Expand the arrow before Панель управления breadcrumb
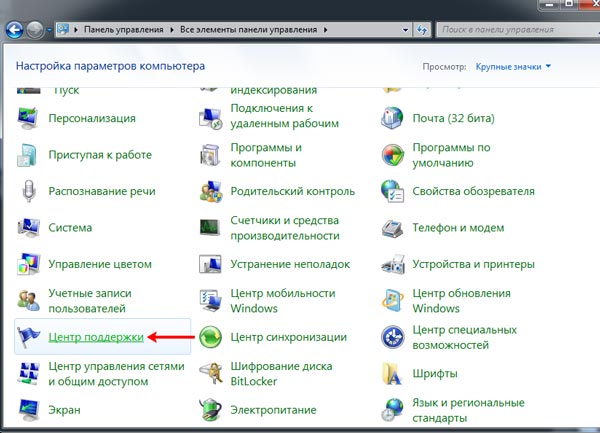Screen dimensions: 600x433 [x=76, y=30]
